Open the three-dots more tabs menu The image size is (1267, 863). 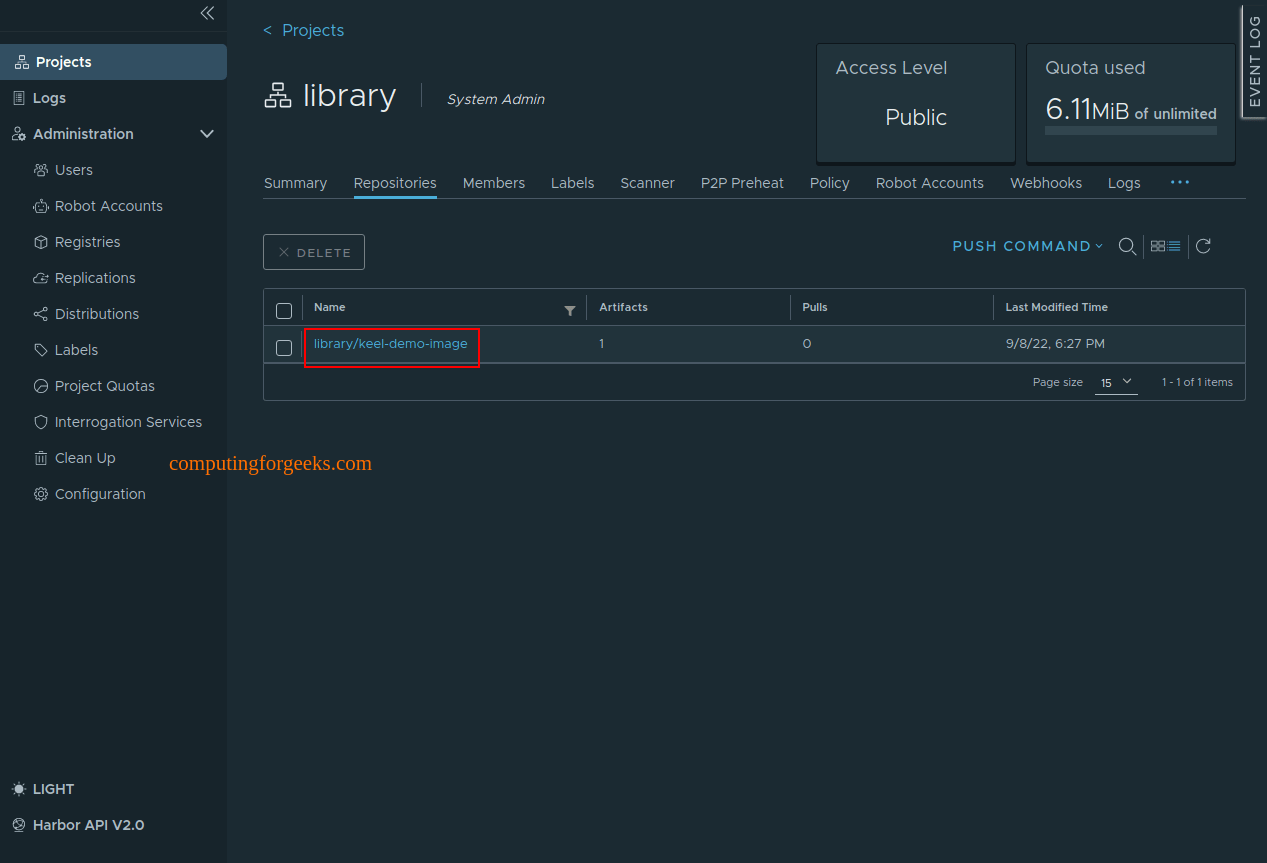1180,182
